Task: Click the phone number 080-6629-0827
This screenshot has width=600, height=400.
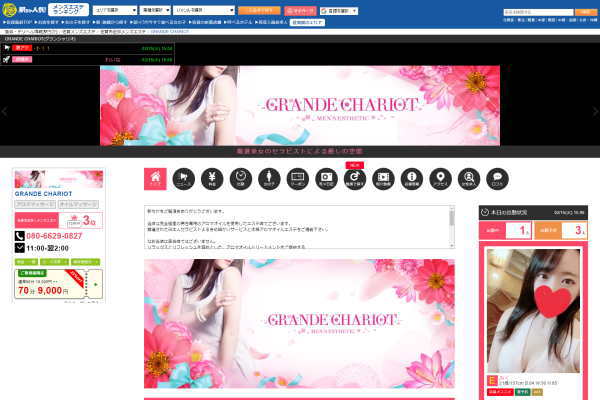Action: 54,236
